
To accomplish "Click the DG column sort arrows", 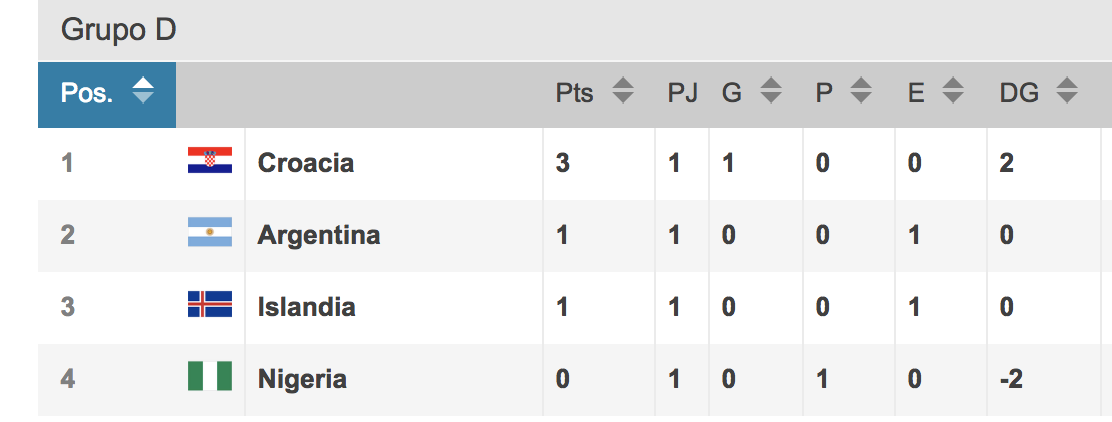I will 1067,90.
